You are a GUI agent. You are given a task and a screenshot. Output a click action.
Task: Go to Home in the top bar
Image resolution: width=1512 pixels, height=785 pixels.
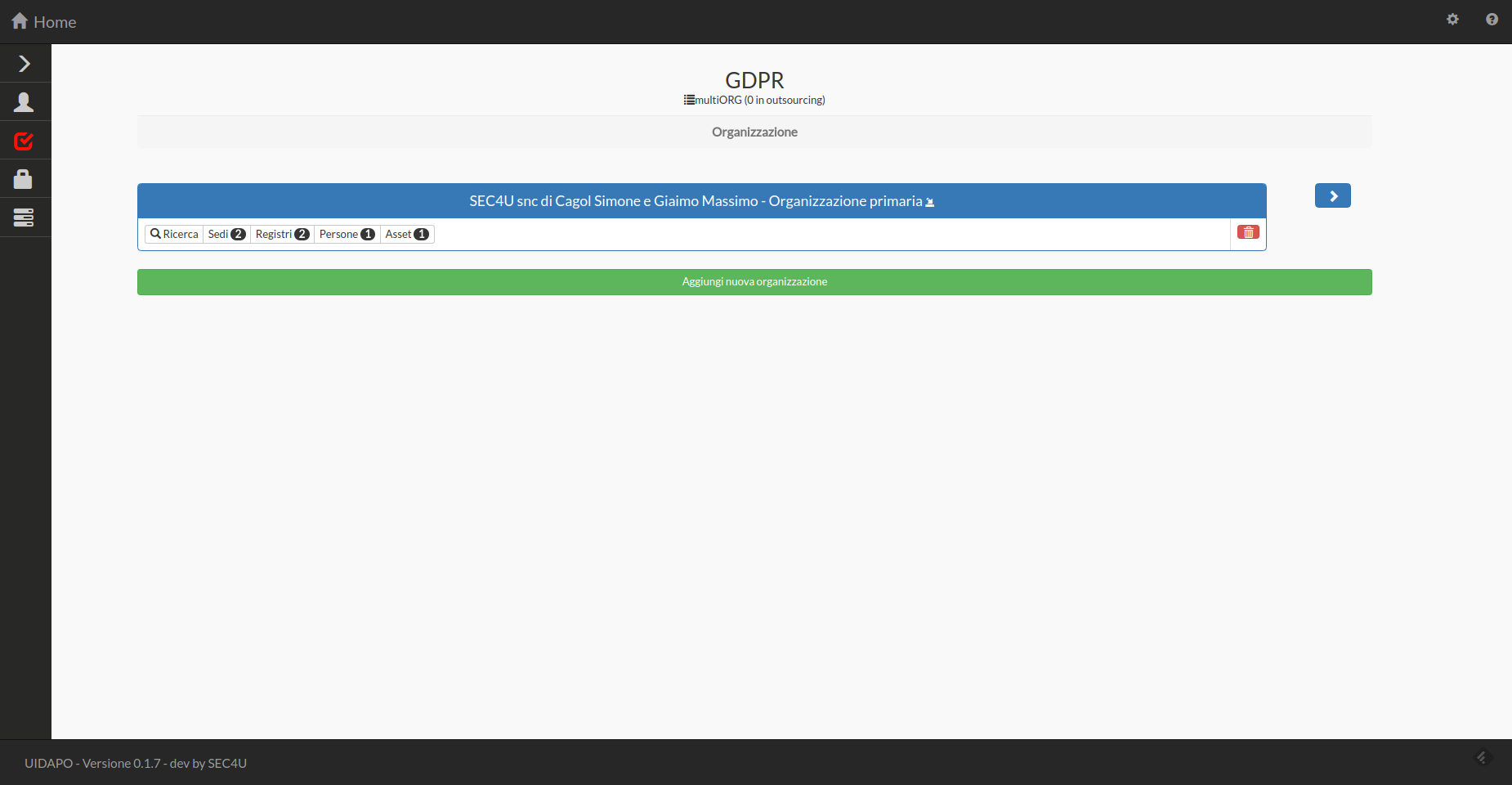[x=44, y=22]
